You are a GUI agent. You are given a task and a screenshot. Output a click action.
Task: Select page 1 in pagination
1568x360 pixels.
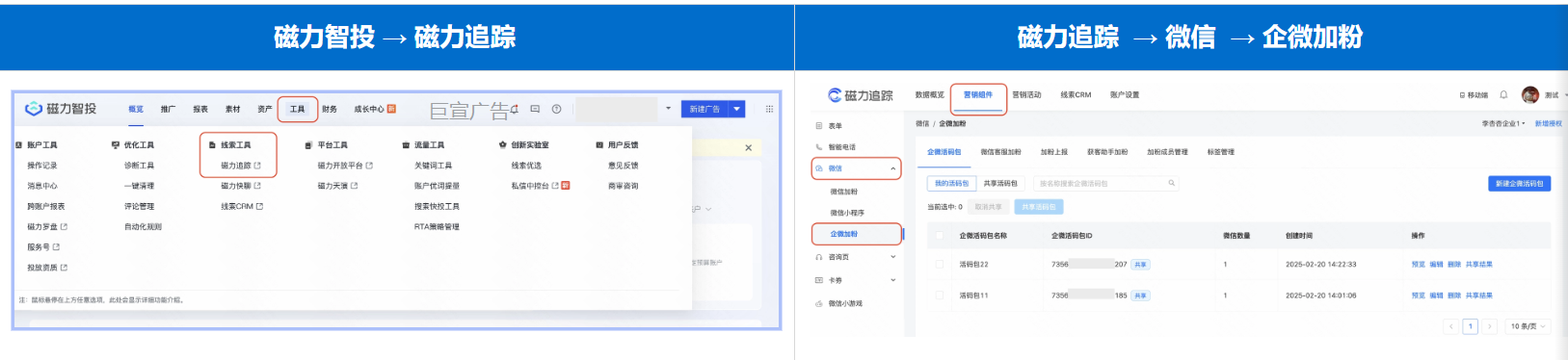click(1471, 326)
